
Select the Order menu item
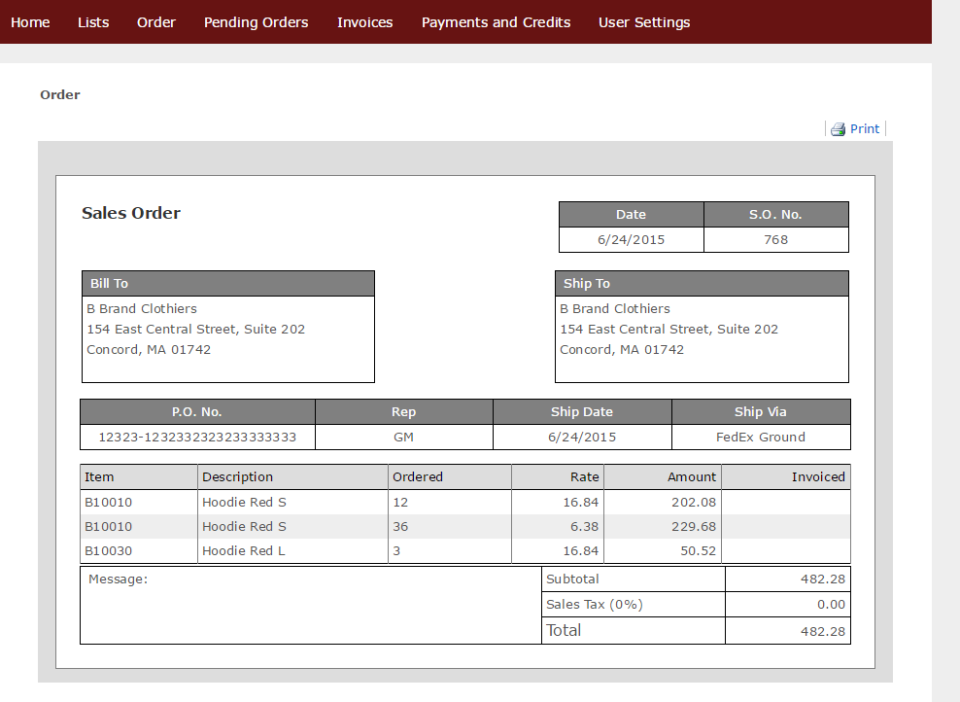point(156,21)
